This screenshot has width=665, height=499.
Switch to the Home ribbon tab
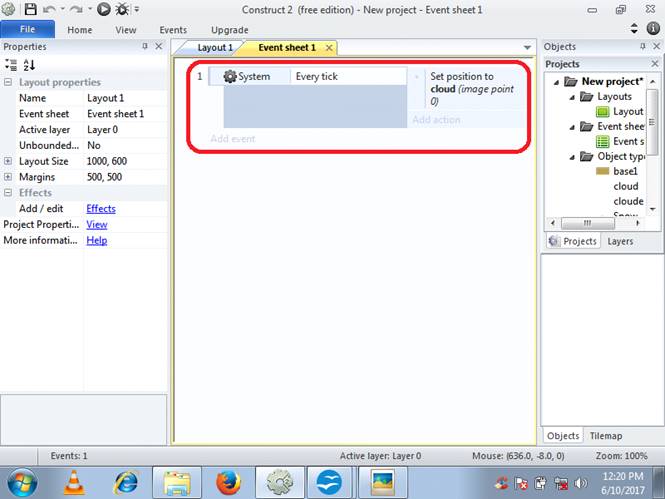pos(80,30)
